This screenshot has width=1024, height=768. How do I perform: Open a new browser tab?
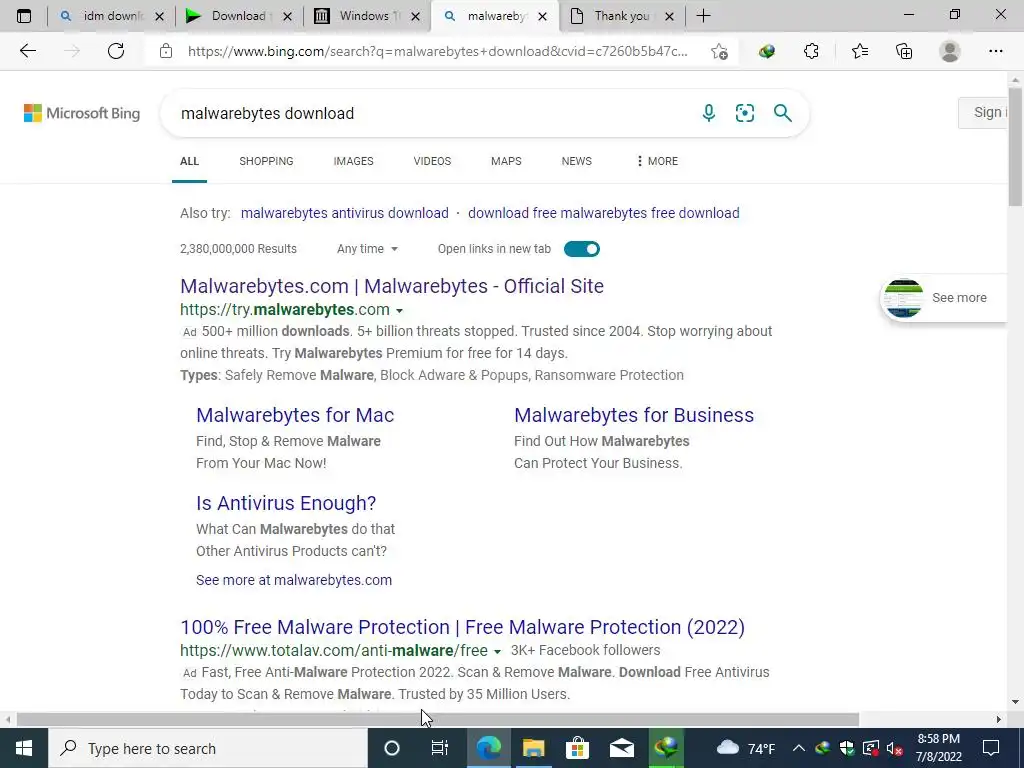[x=703, y=16]
